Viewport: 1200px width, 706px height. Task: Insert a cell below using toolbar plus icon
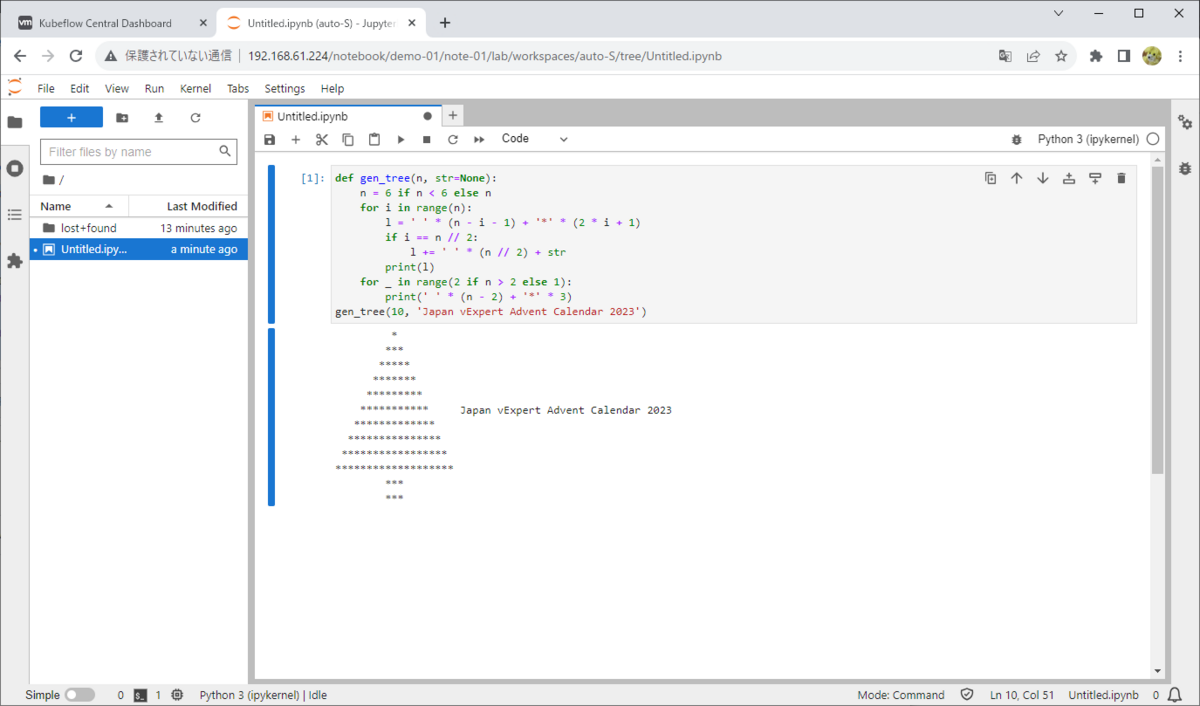[295, 140]
